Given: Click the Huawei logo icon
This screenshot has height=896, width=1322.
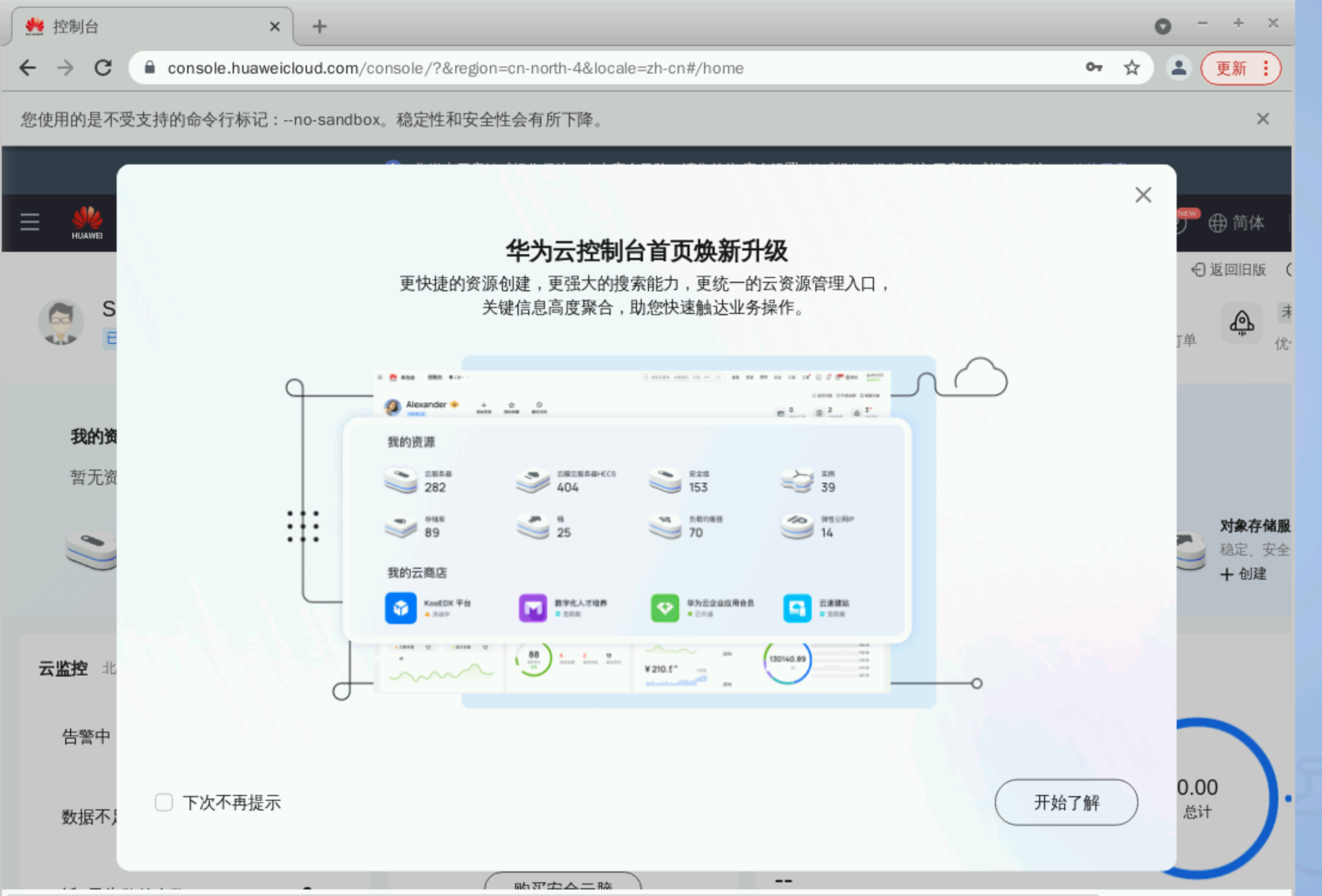Looking at the screenshot, I should coord(87,223).
